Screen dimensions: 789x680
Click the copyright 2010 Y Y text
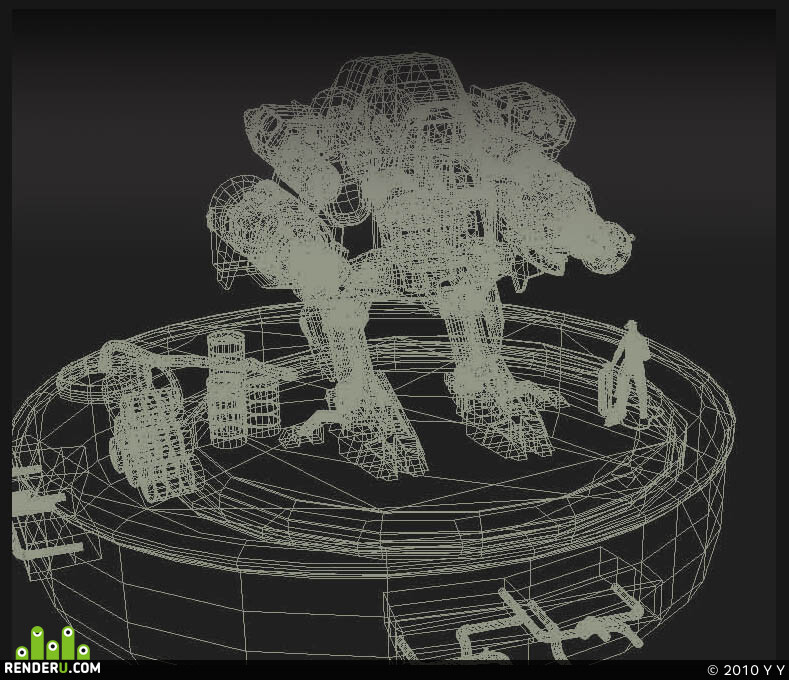pyautogui.click(x=746, y=670)
